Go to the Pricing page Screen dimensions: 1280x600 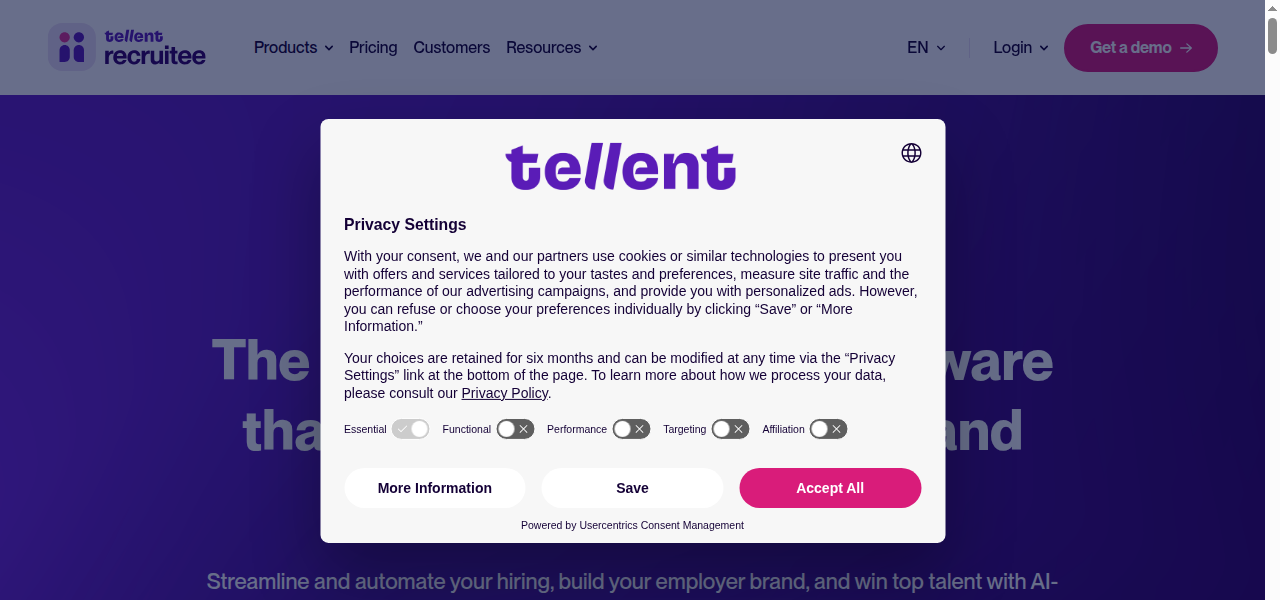coord(373,47)
